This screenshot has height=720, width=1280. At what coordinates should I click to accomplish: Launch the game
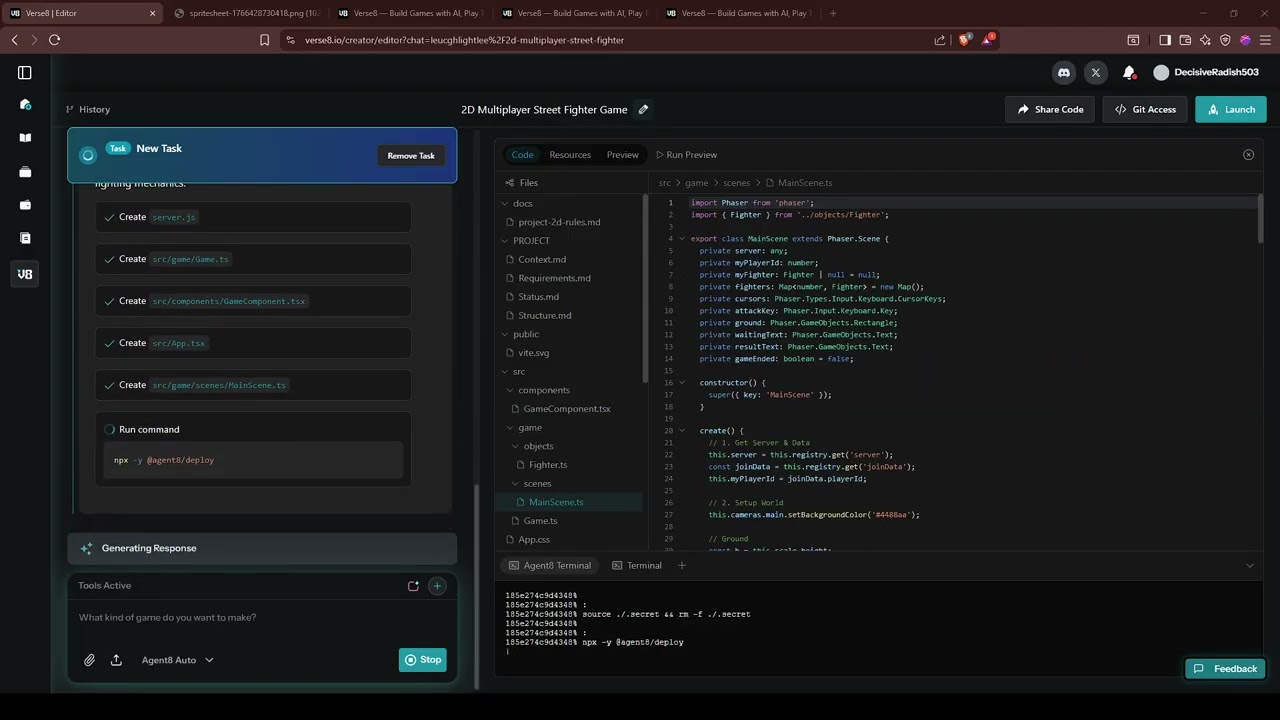(1231, 109)
